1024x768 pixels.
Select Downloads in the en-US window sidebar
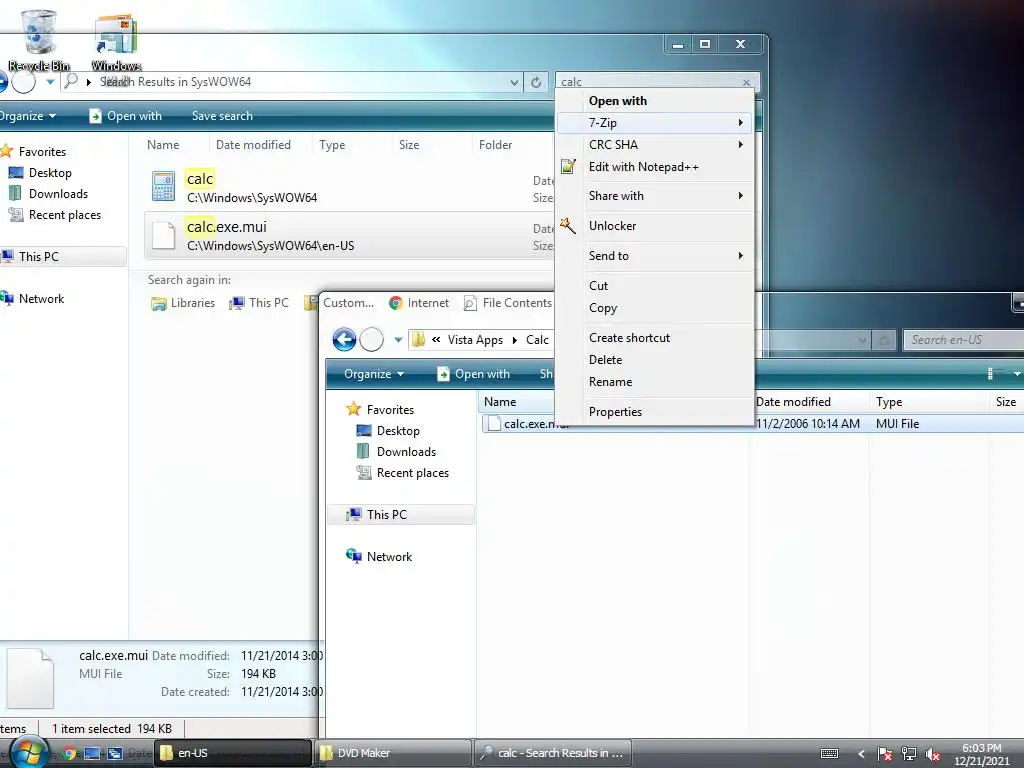(396, 452)
